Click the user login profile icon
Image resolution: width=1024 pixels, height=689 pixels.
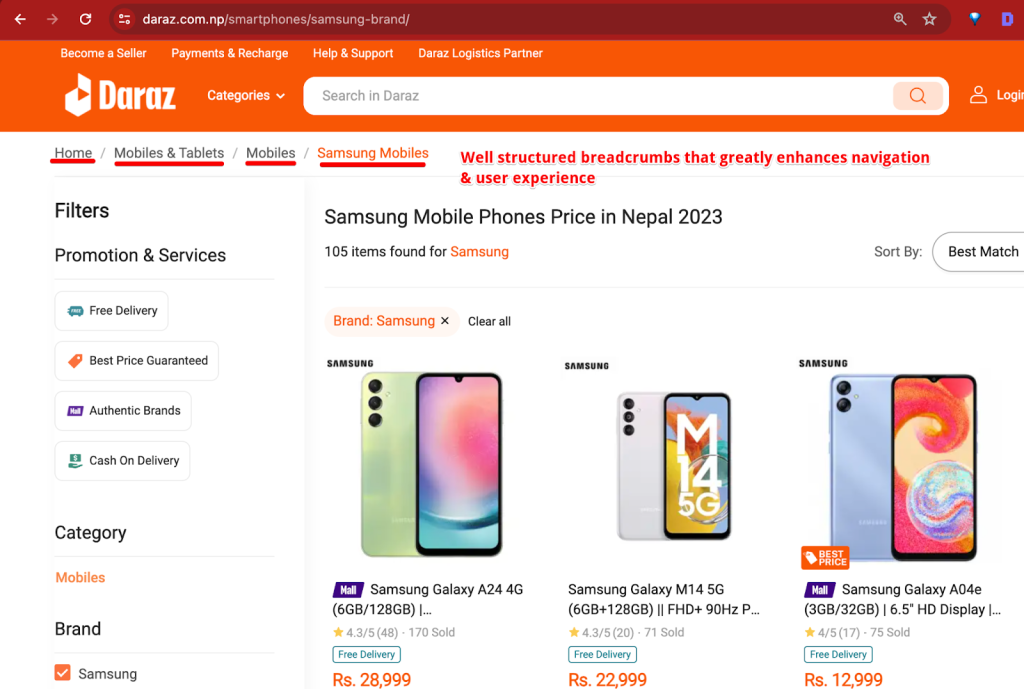978,95
